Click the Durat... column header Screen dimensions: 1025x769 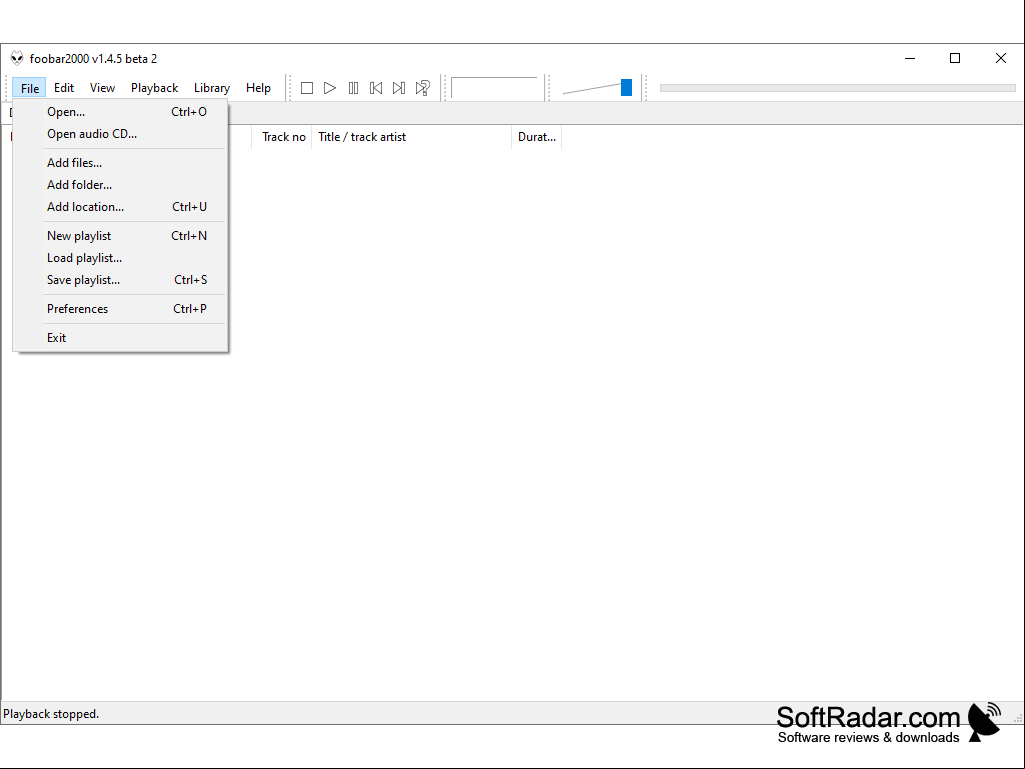(537, 137)
